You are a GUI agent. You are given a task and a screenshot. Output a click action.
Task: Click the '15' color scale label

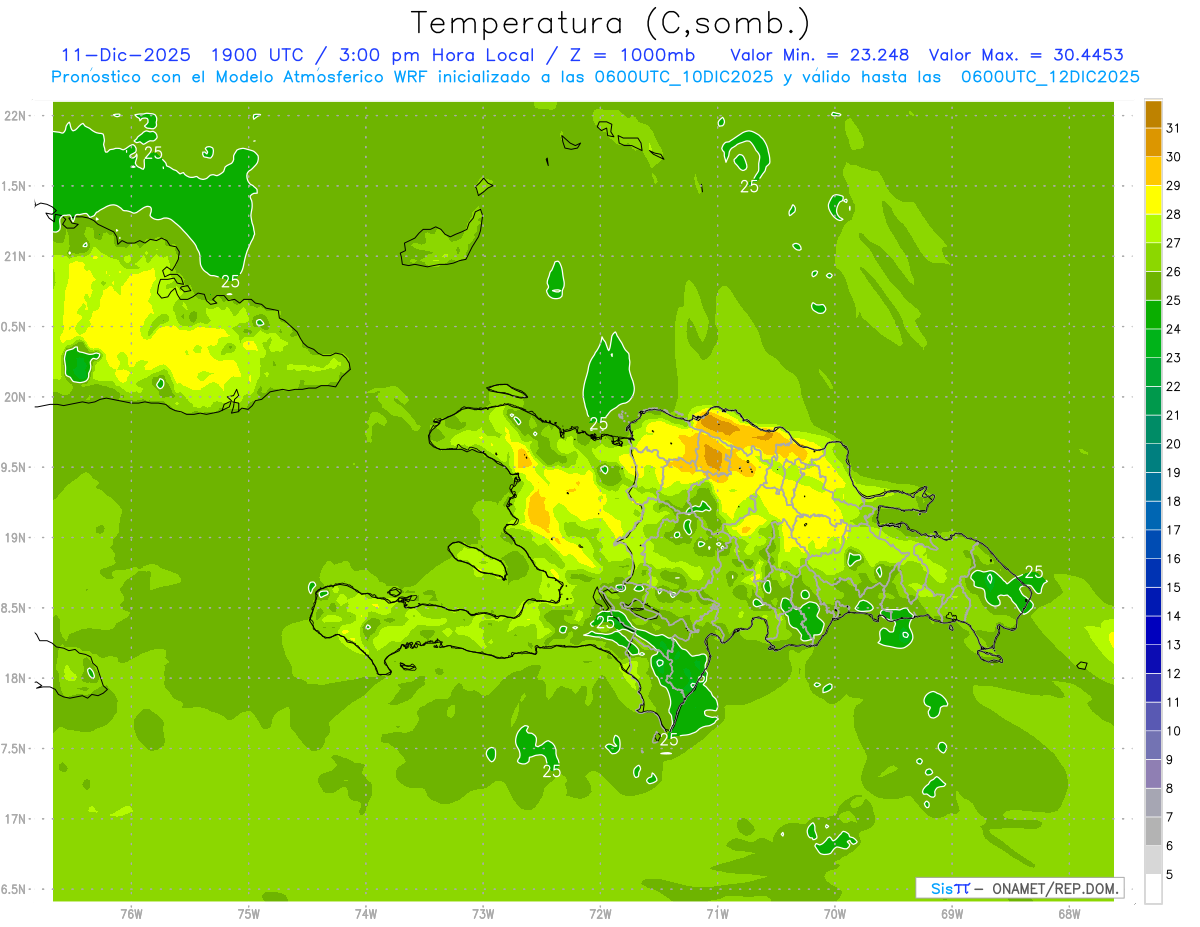tap(1173, 588)
